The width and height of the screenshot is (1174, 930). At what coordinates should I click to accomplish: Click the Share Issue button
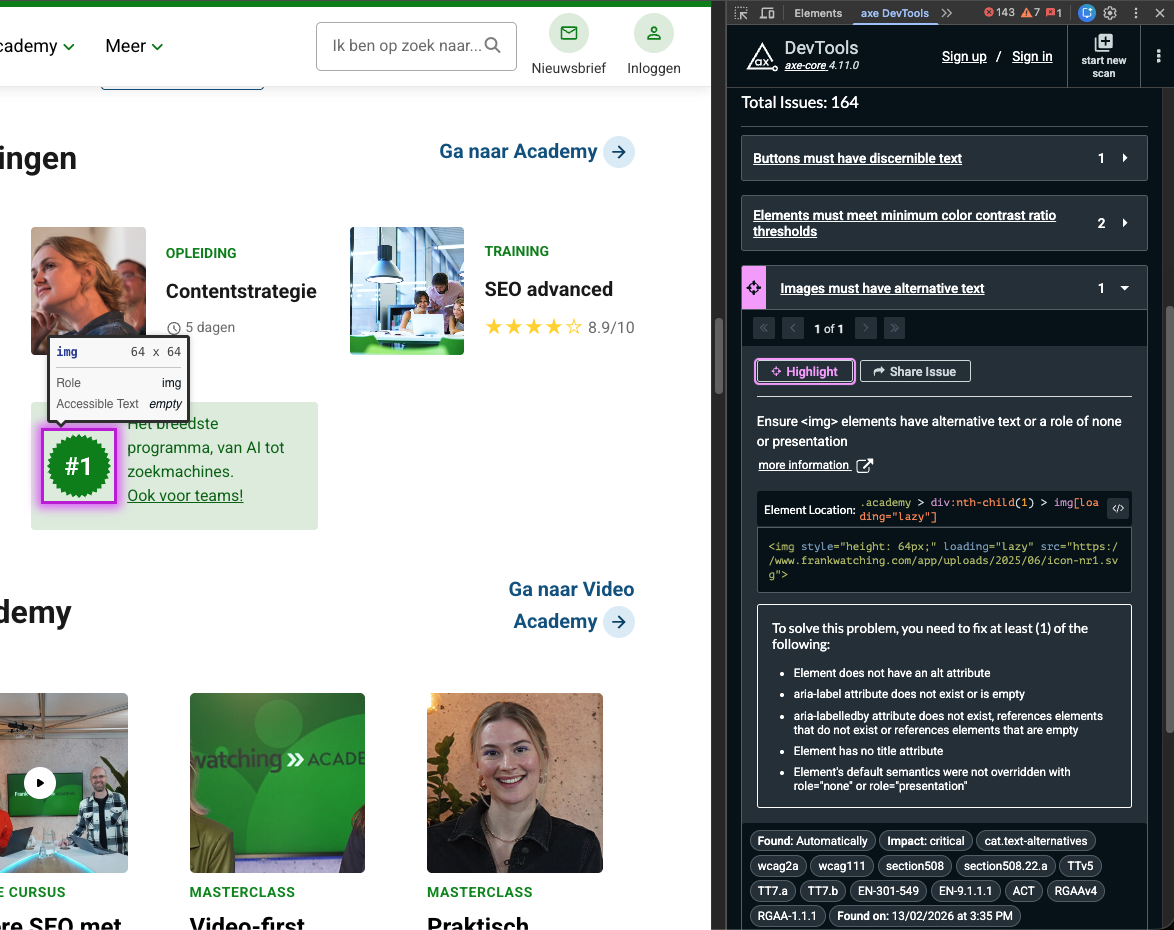(914, 371)
